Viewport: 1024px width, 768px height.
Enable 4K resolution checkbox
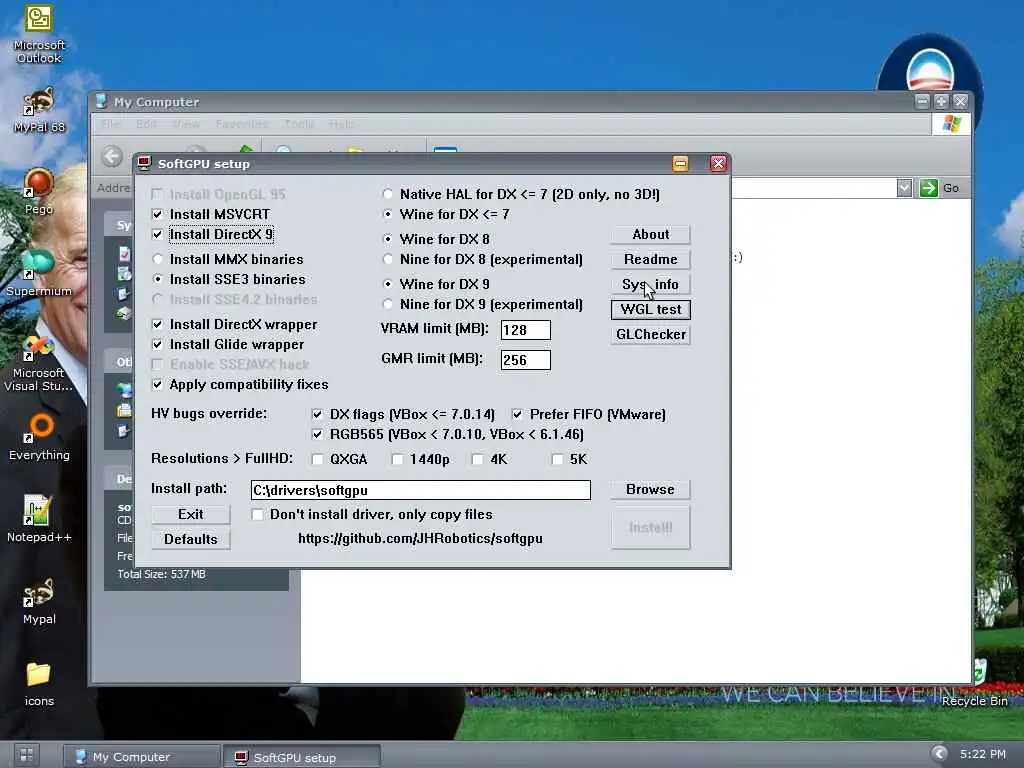[477, 460]
